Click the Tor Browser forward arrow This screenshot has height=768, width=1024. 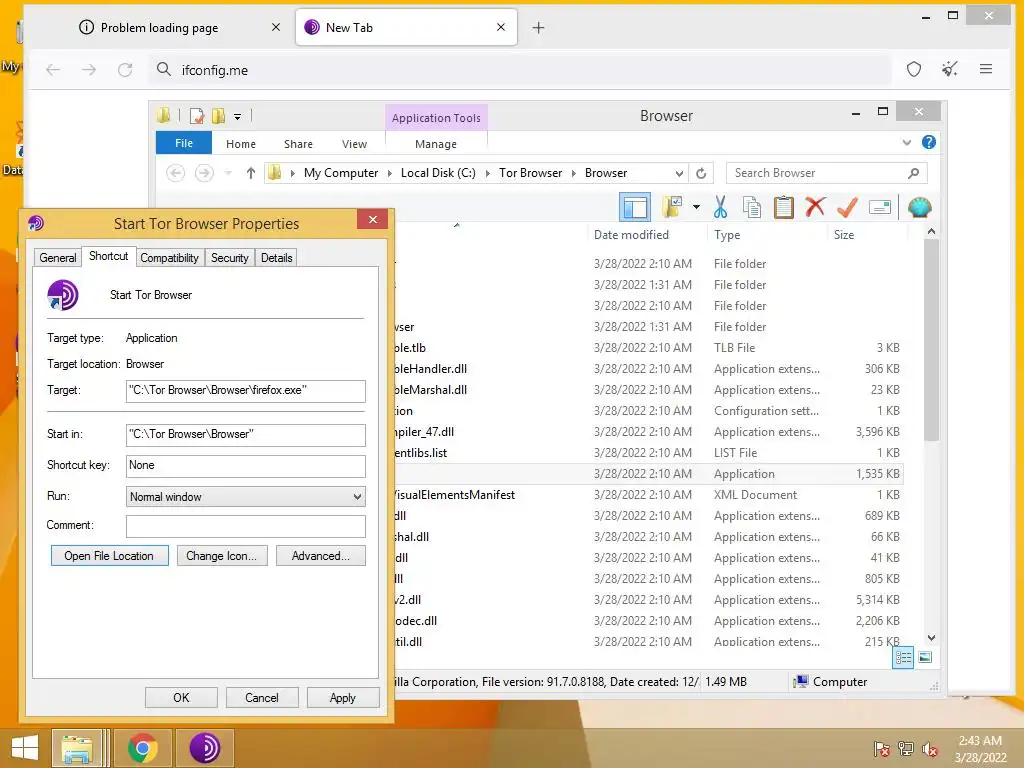click(x=89, y=70)
